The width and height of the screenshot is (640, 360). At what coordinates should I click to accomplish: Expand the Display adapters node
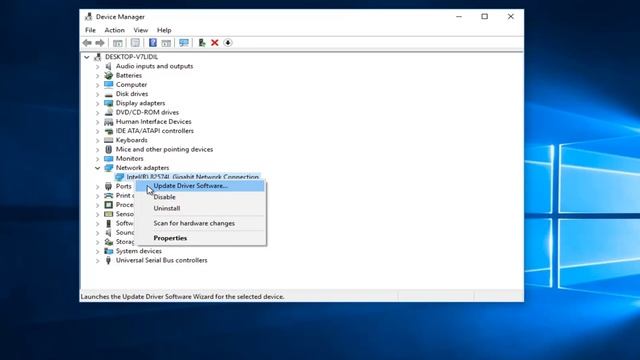pos(97,104)
